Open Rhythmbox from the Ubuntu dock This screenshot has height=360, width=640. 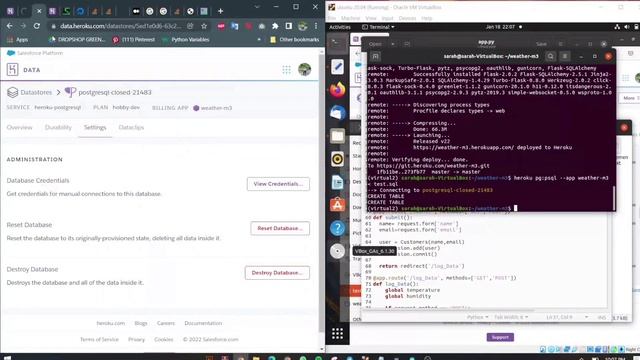click(x=338, y=159)
